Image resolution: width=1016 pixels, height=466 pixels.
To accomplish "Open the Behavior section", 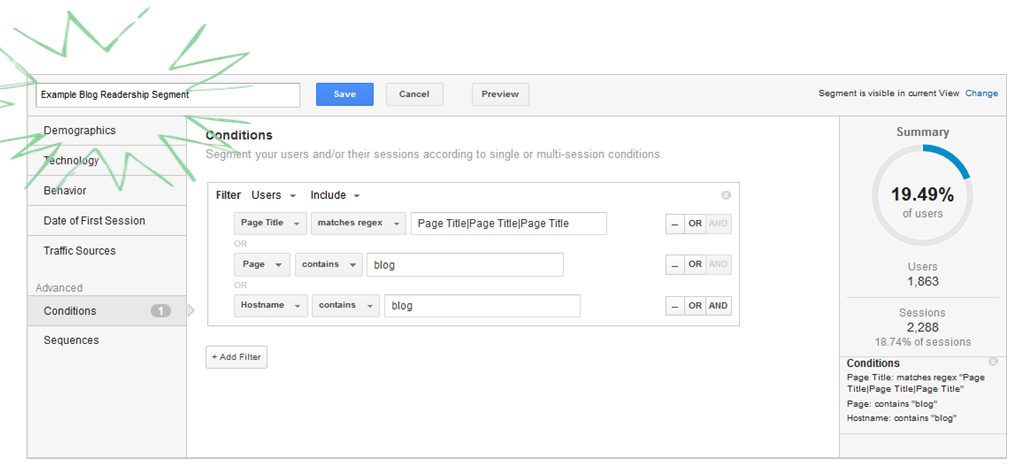I will [x=107, y=191].
